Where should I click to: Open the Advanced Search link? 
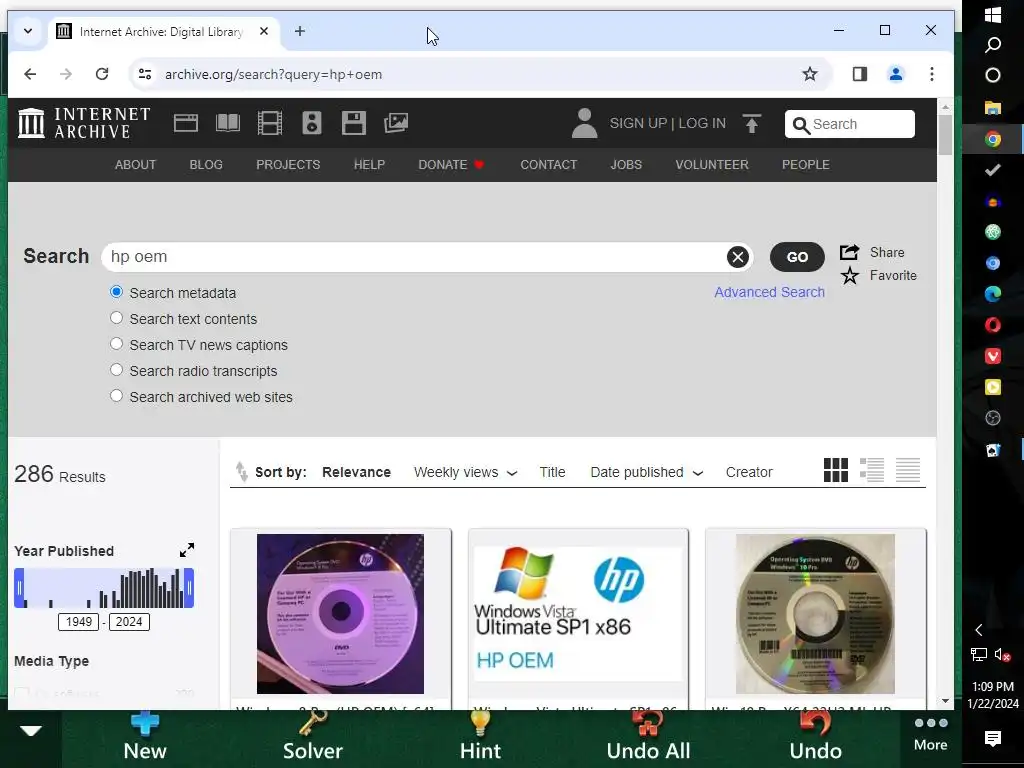pos(769,292)
